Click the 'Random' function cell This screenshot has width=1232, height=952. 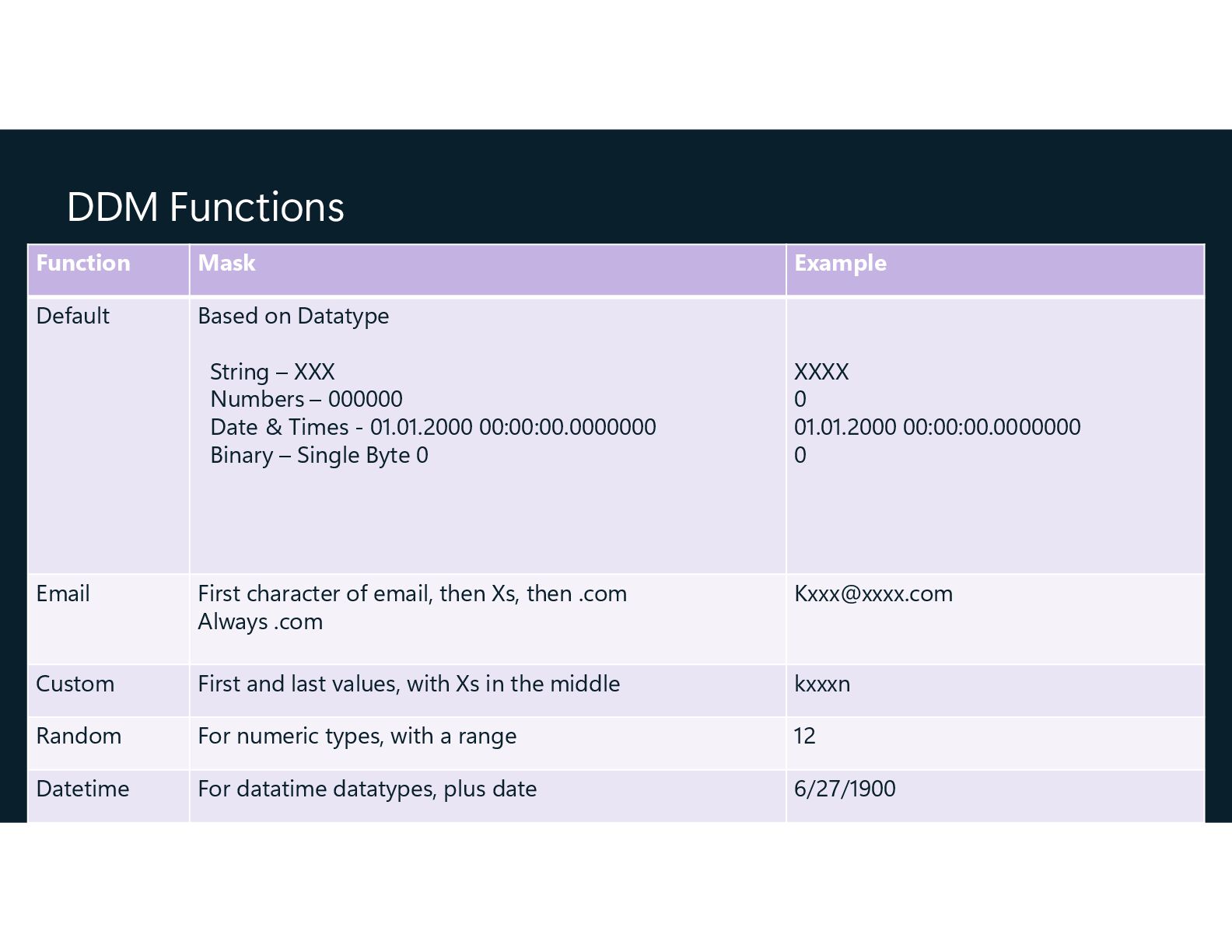pos(108,744)
